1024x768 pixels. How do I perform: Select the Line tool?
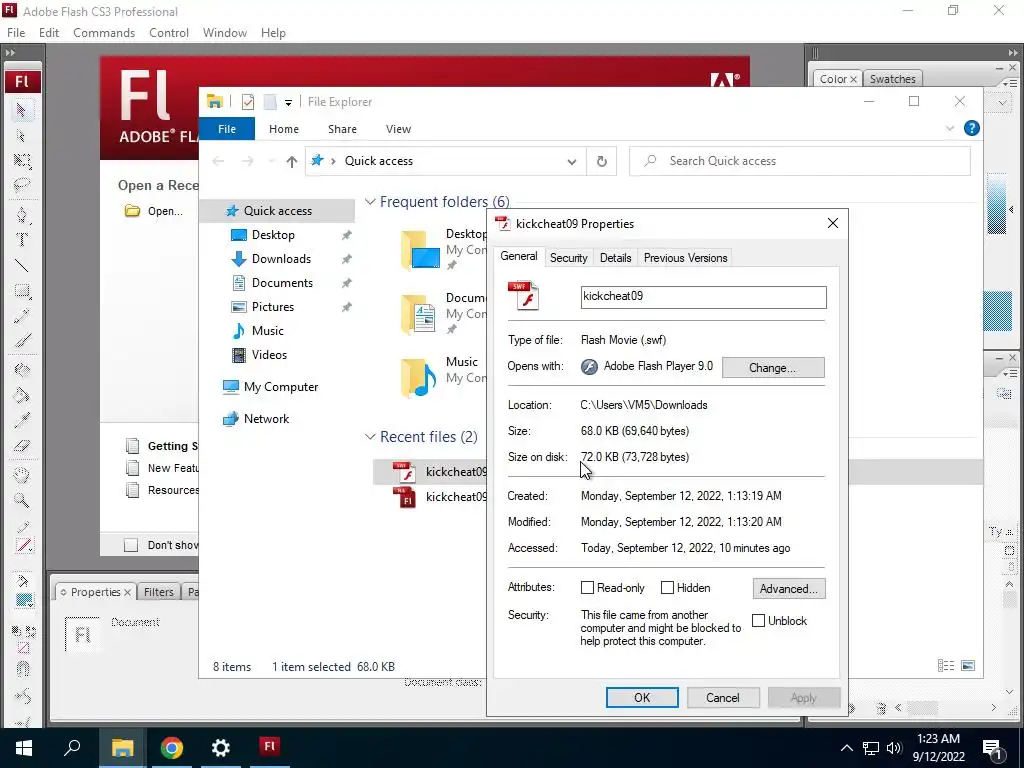coord(22,265)
